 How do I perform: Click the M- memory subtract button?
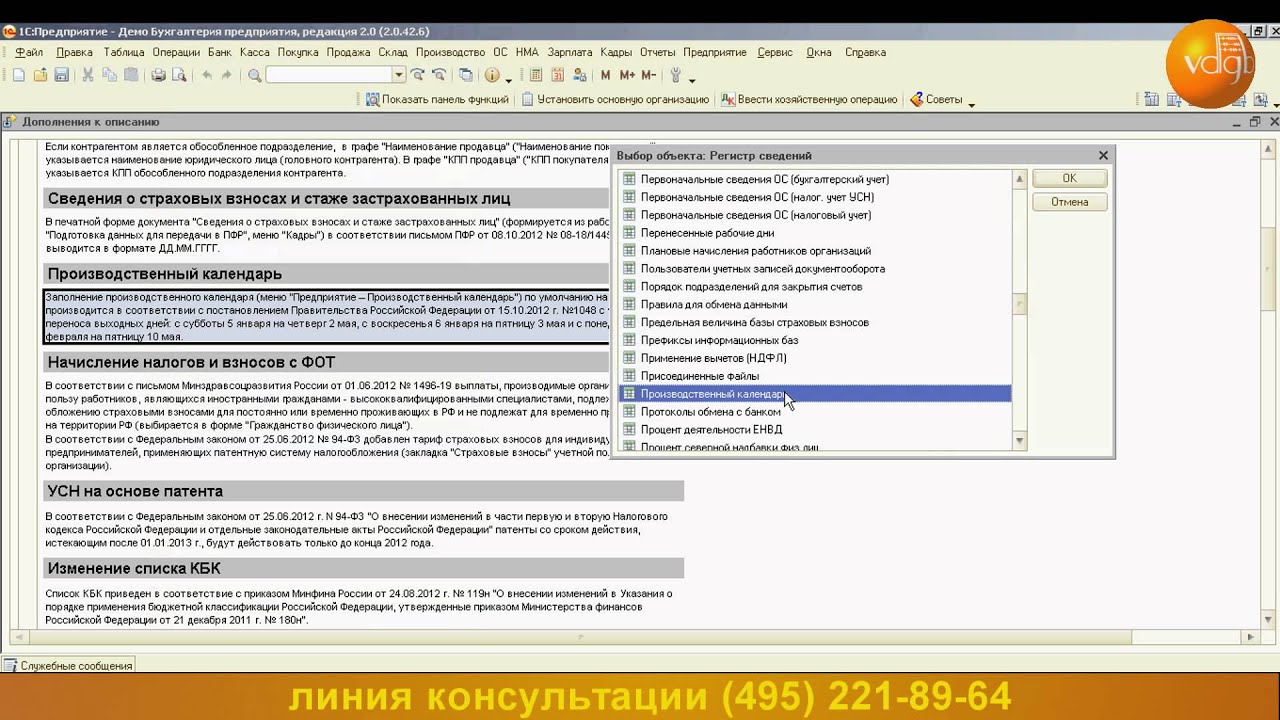point(648,75)
